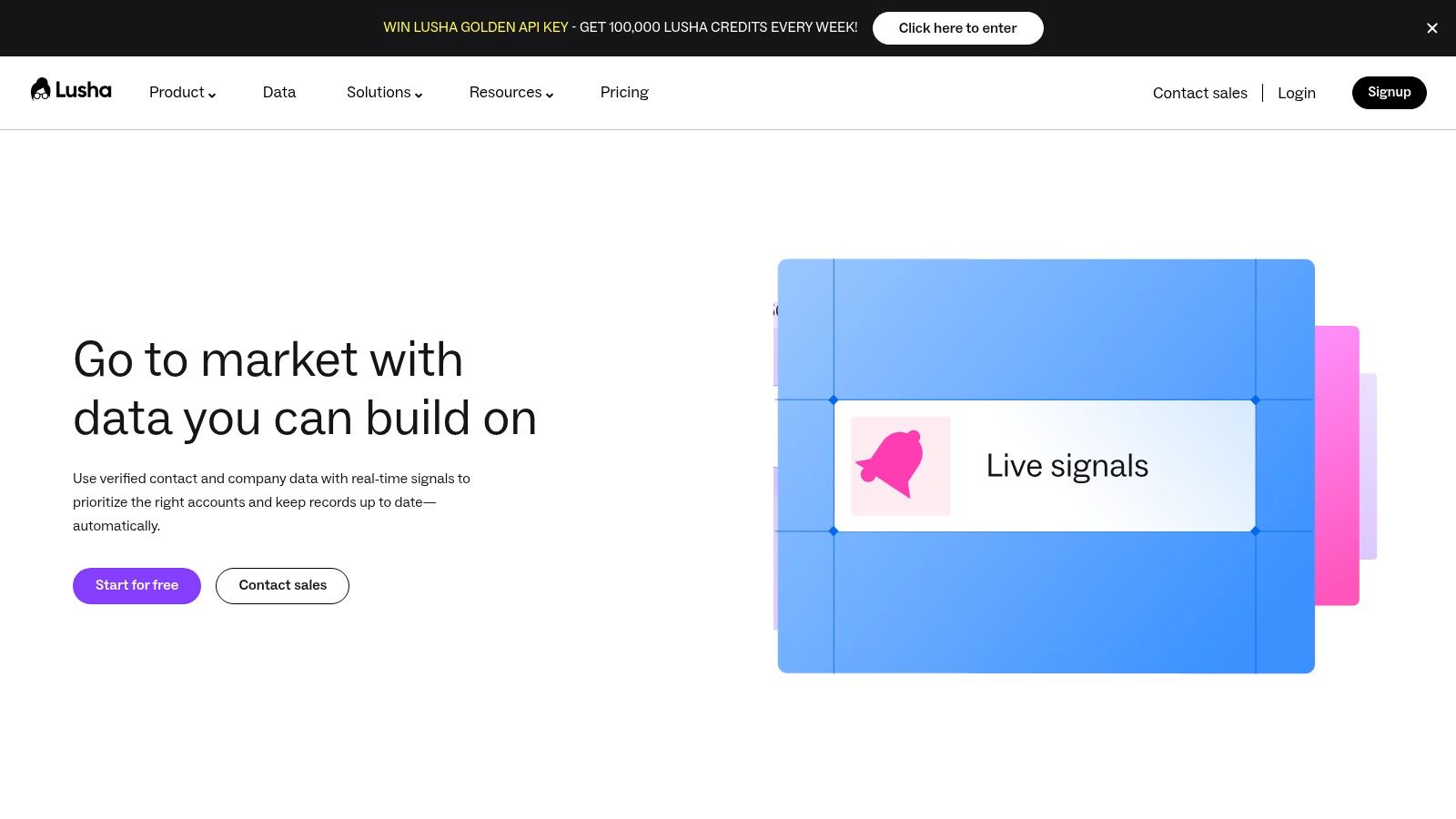The image size is (1456, 819).
Task: Go to the Pricing page
Action: tap(624, 93)
